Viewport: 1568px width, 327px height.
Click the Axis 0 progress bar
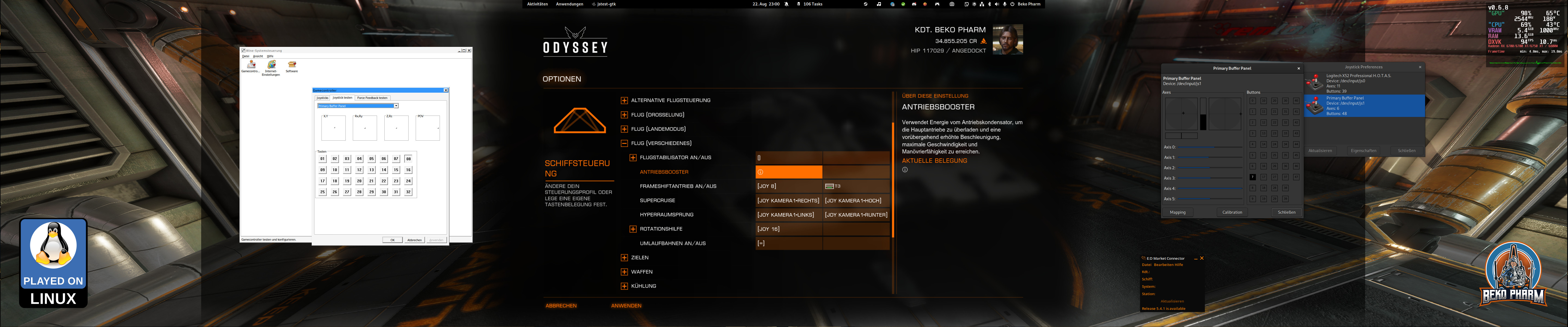click(1210, 147)
